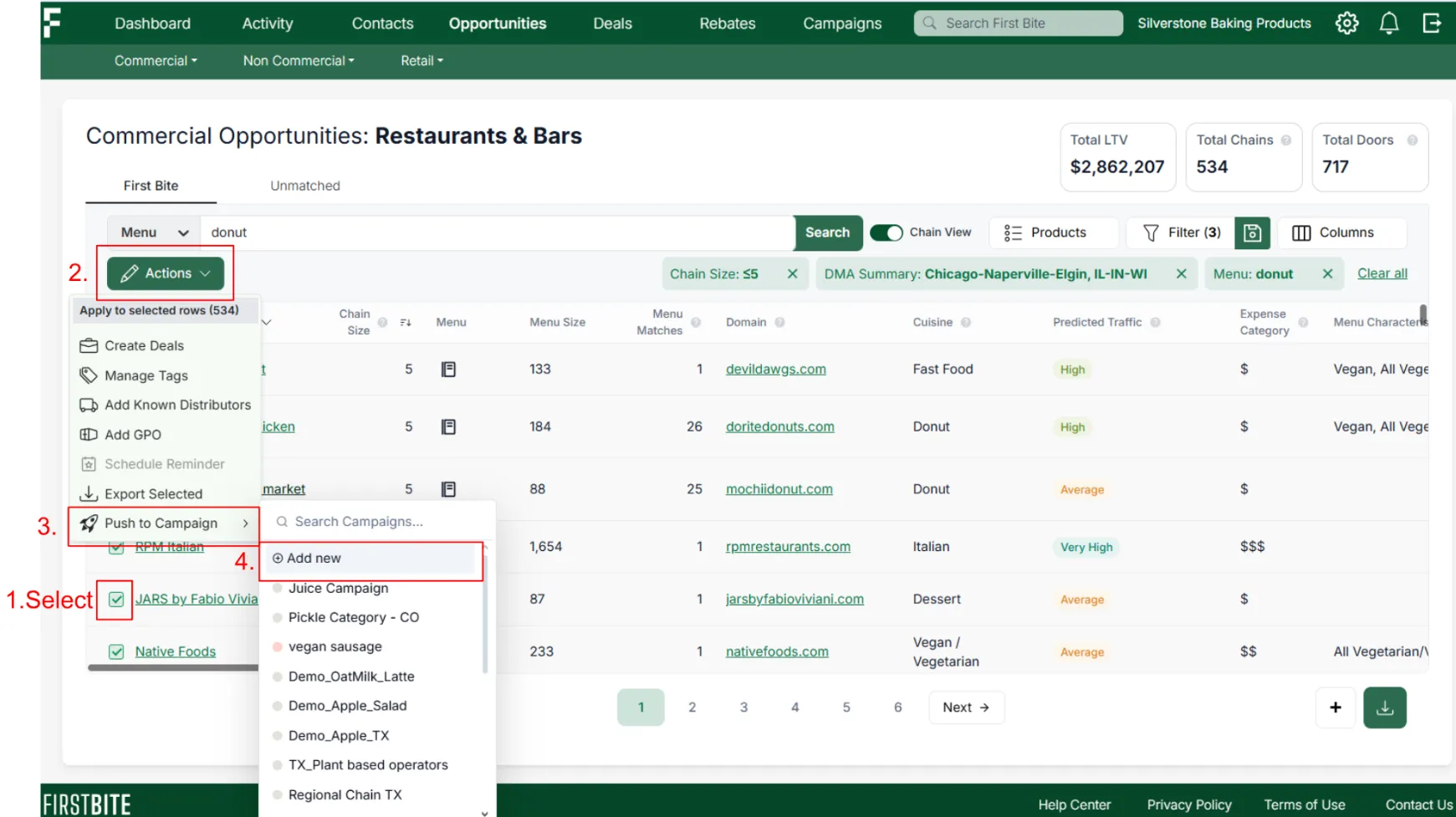Click the Expense Category info icon
The image size is (1456, 817).
[x=1303, y=322]
